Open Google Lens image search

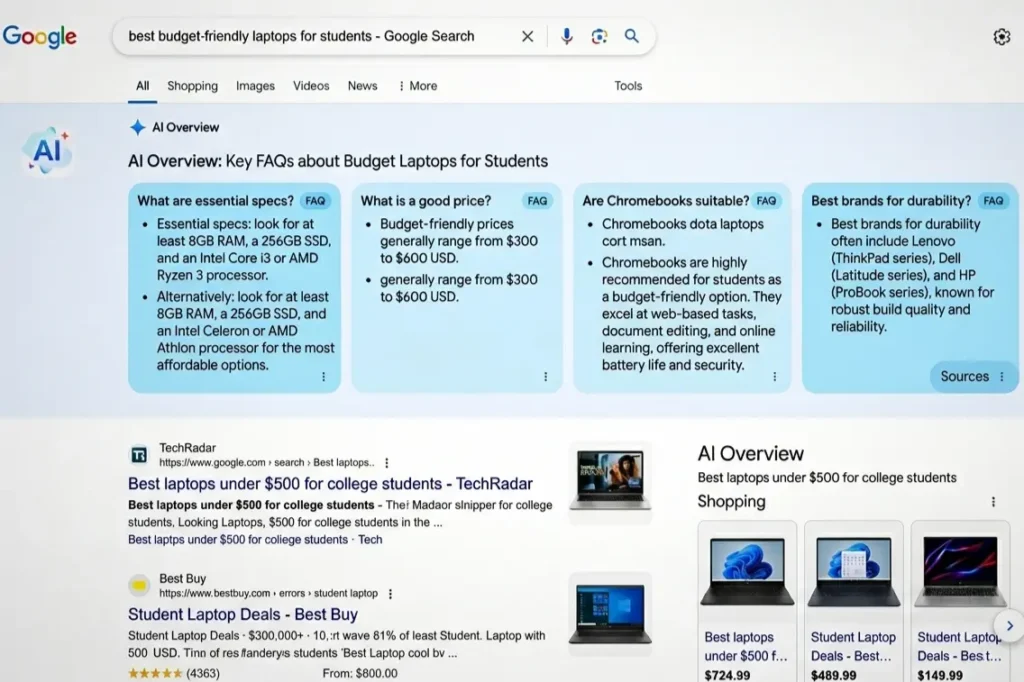(599, 36)
